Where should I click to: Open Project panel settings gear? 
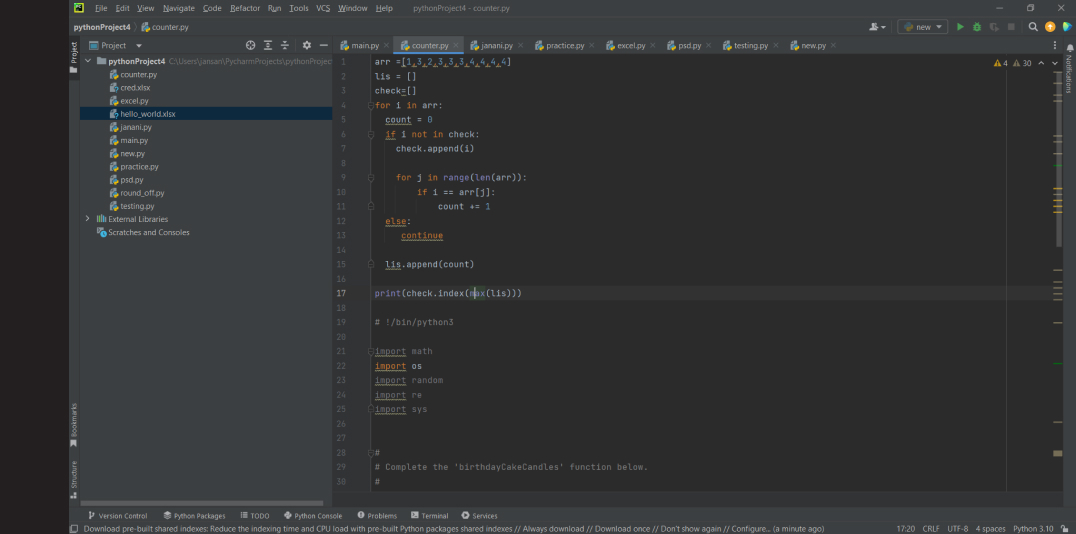point(307,45)
